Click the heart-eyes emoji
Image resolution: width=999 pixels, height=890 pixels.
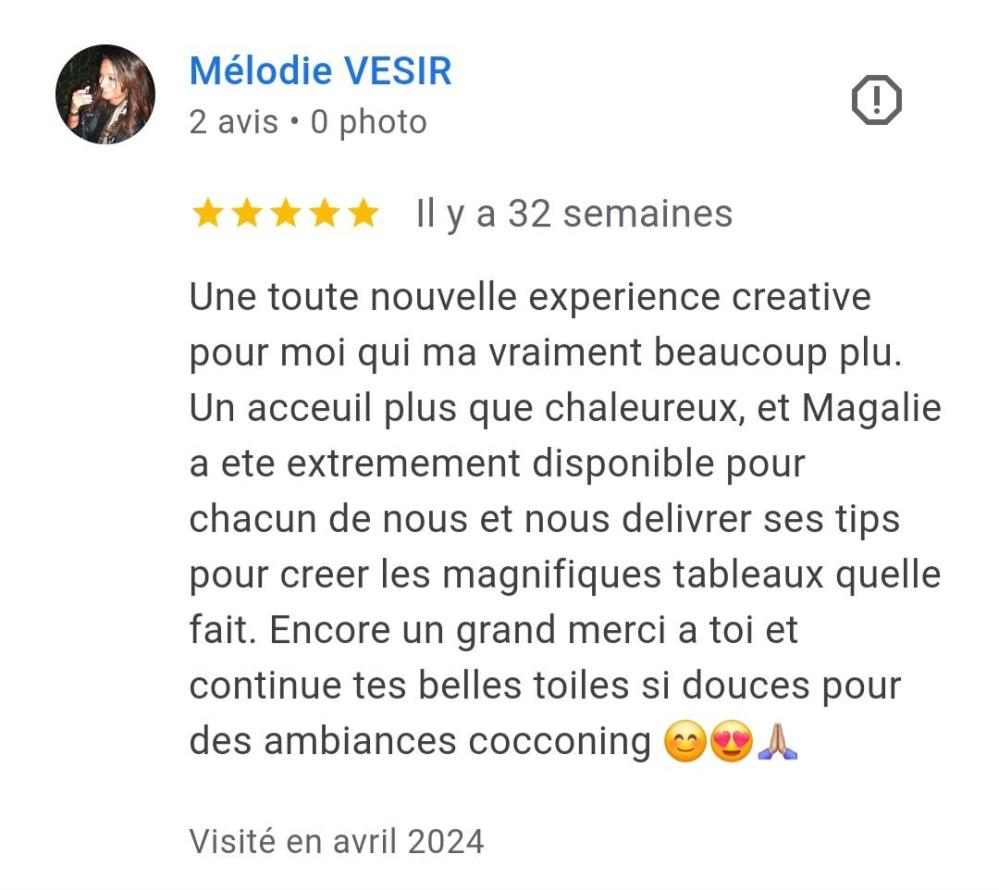click(x=731, y=742)
